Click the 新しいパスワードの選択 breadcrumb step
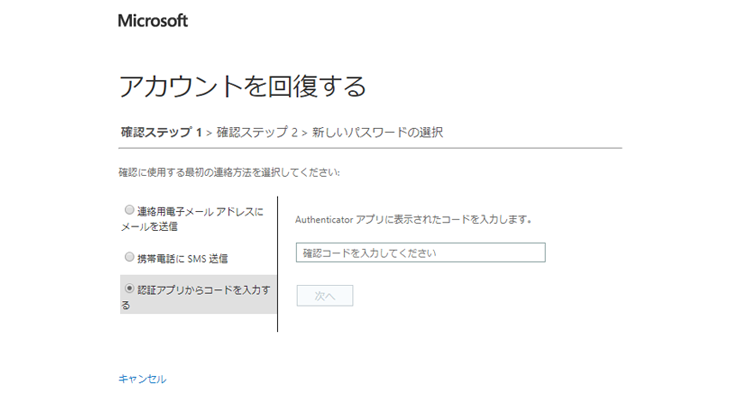This screenshot has width=750, height=405. click(x=377, y=132)
